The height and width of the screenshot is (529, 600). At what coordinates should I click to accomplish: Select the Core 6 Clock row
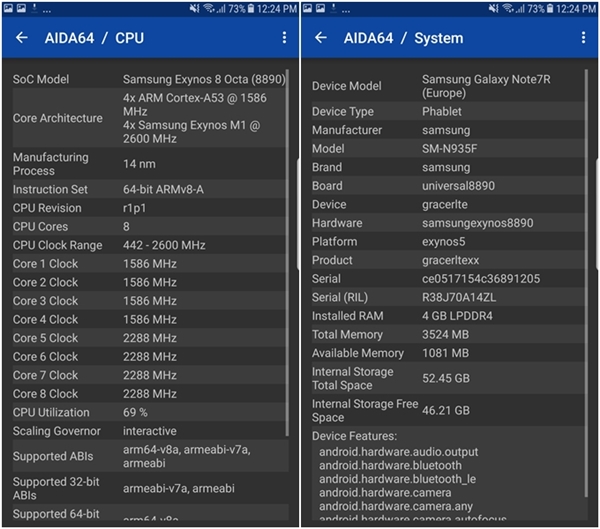[x=149, y=357]
